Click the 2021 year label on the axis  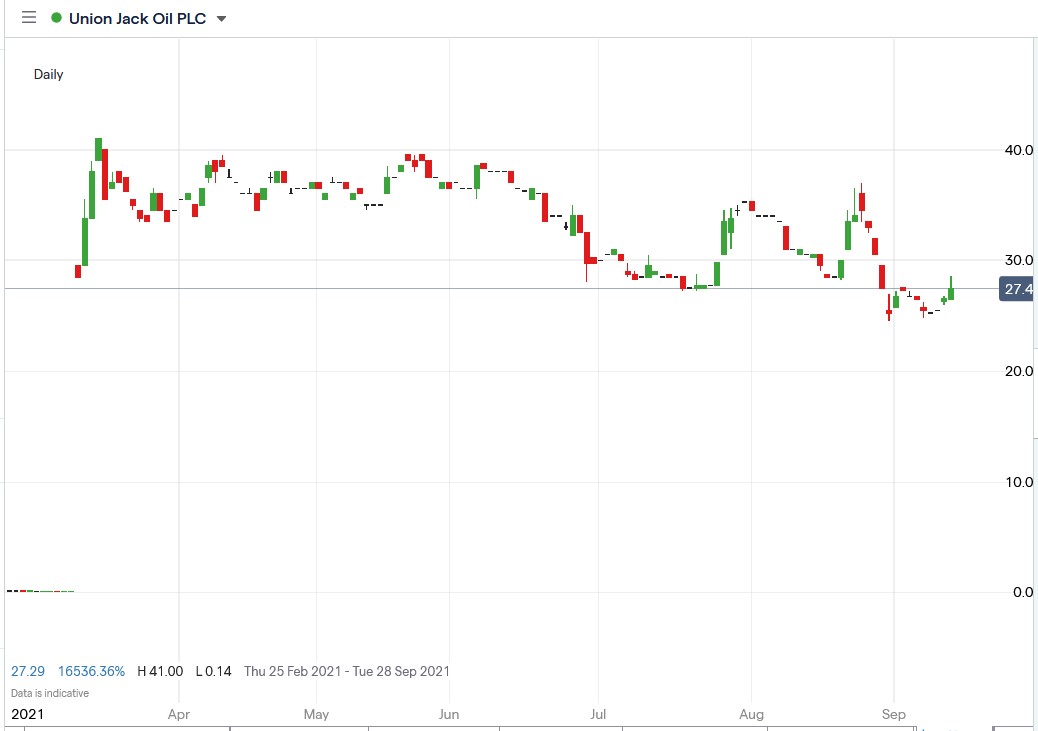(30, 714)
